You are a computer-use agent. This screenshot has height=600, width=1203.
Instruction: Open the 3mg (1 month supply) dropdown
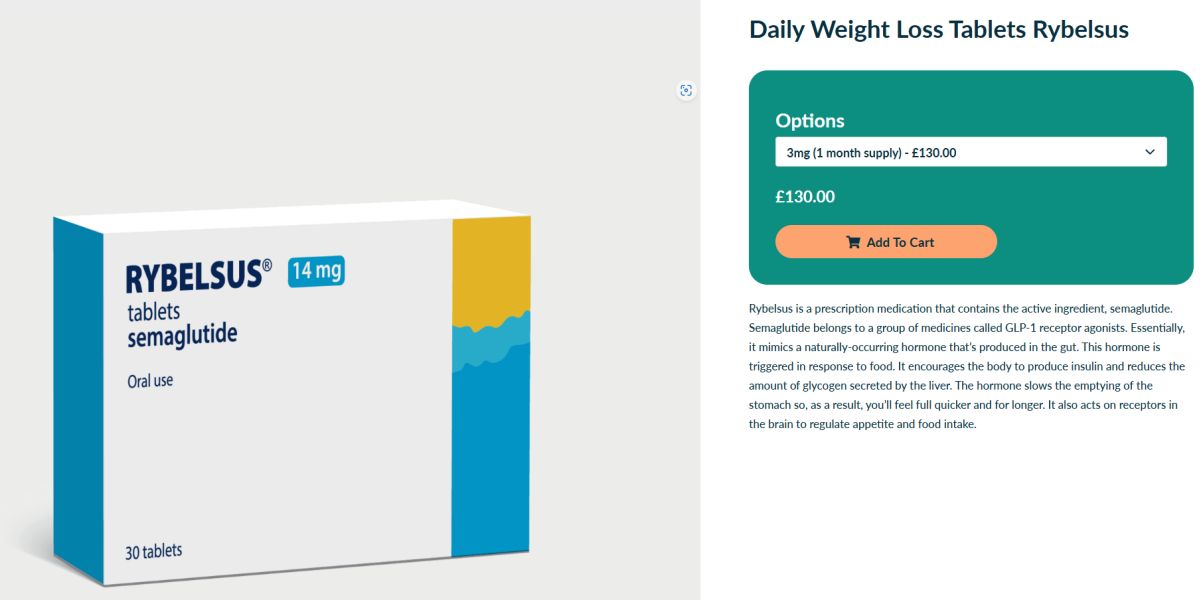point(960,152)
